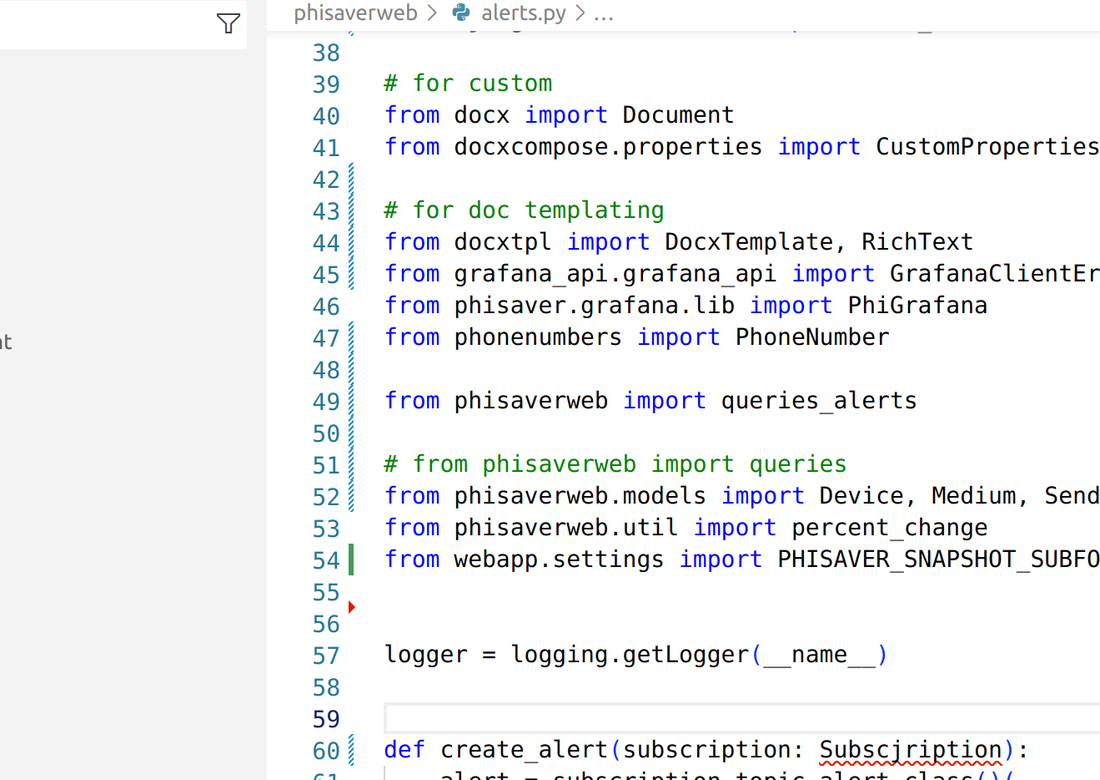
Task: Click "DocxTemplate" on line 44
Action: 749,242
